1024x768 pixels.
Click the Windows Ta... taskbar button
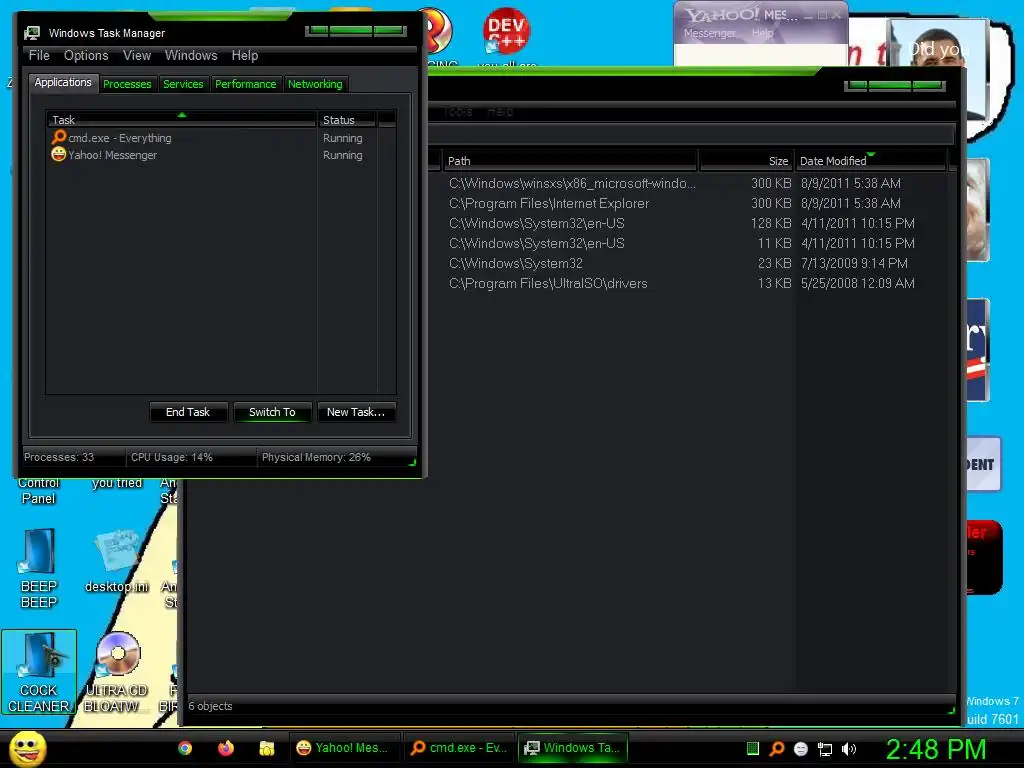[x=573, y=748]
